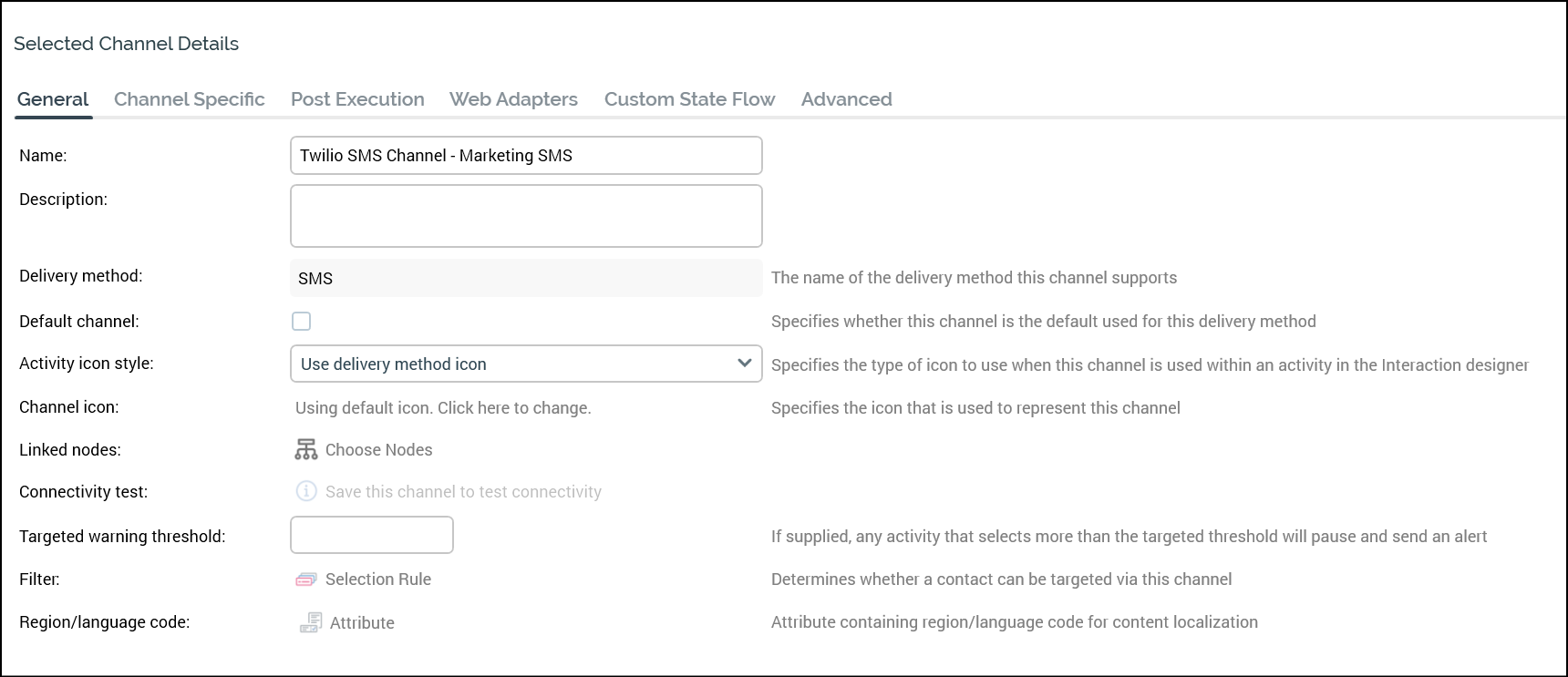Click the Attribute link text
The height and width of the screenshot is (677, 1568).
pos(362,623)
